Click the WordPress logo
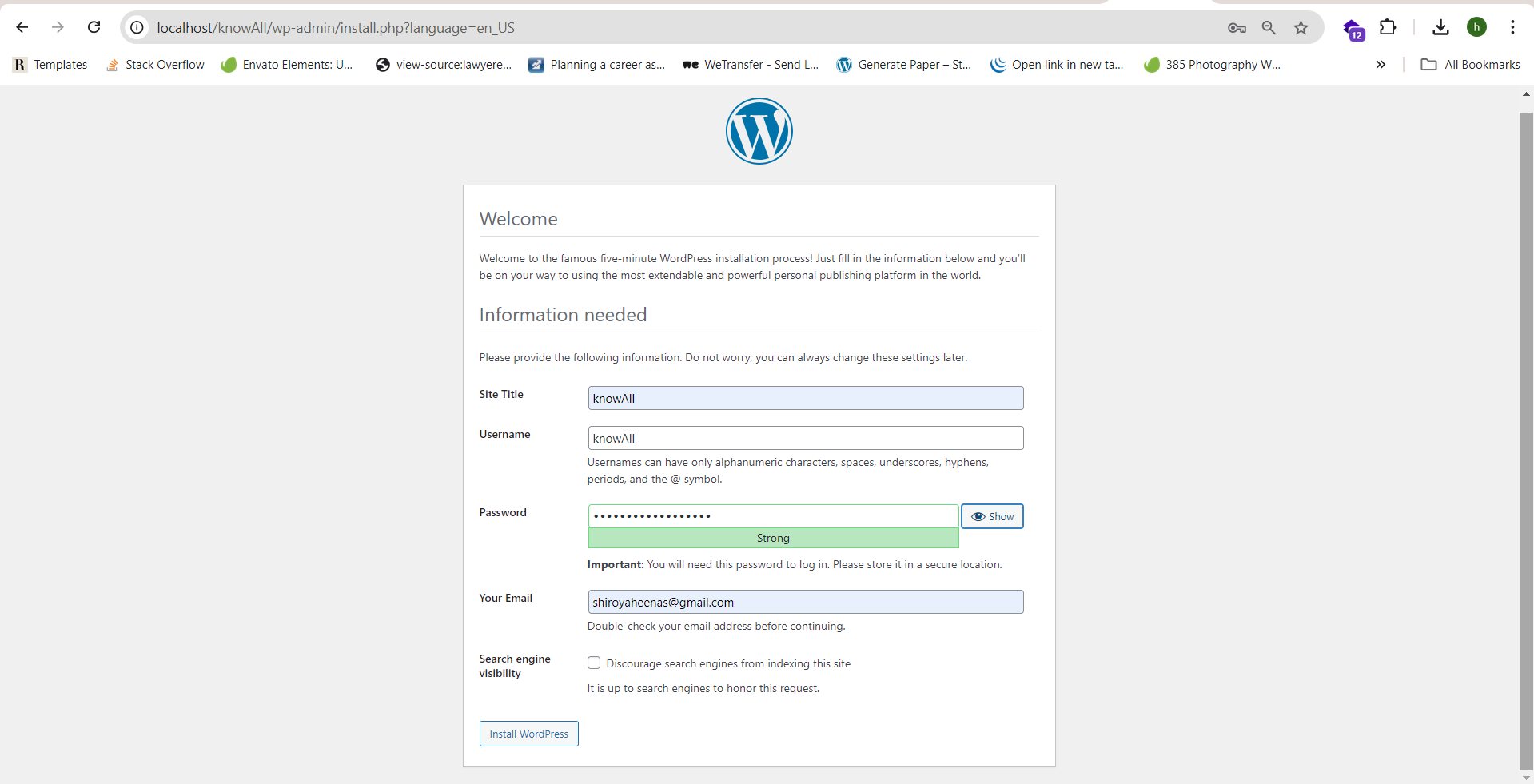Screen dimensions: 1534x784 tap(759, 130)
